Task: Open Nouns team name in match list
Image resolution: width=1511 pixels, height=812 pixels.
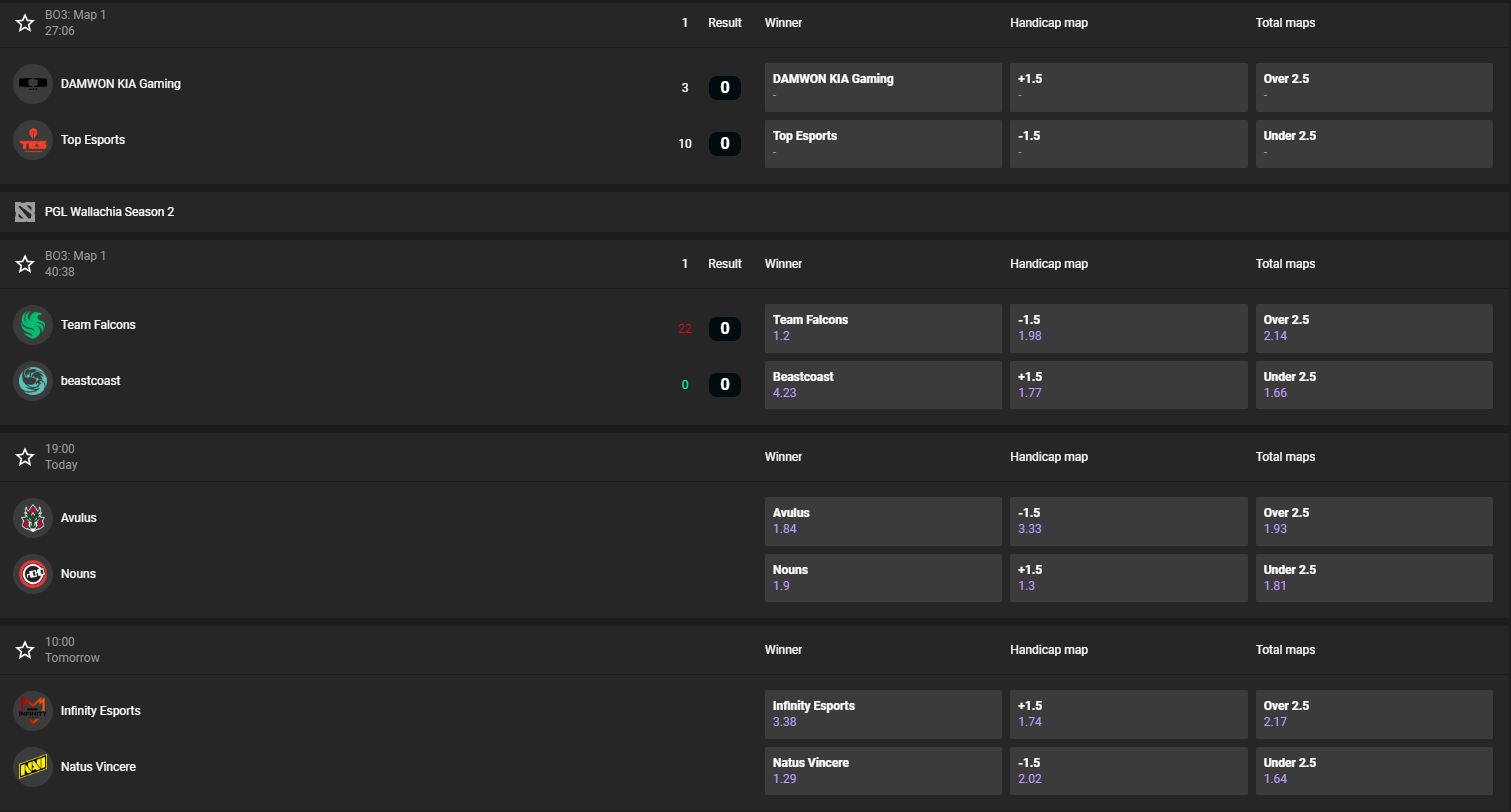Action: point(78,574)
